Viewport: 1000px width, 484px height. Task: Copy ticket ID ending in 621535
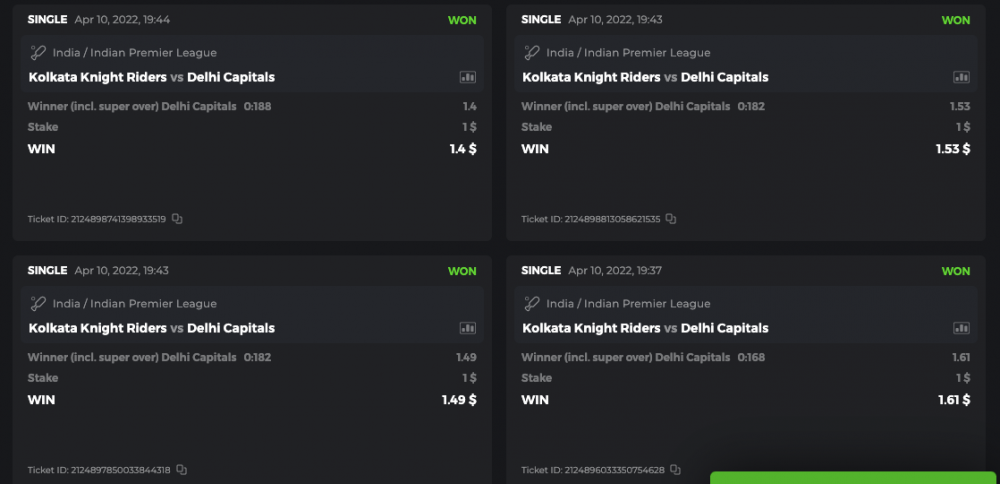point(671,219)
